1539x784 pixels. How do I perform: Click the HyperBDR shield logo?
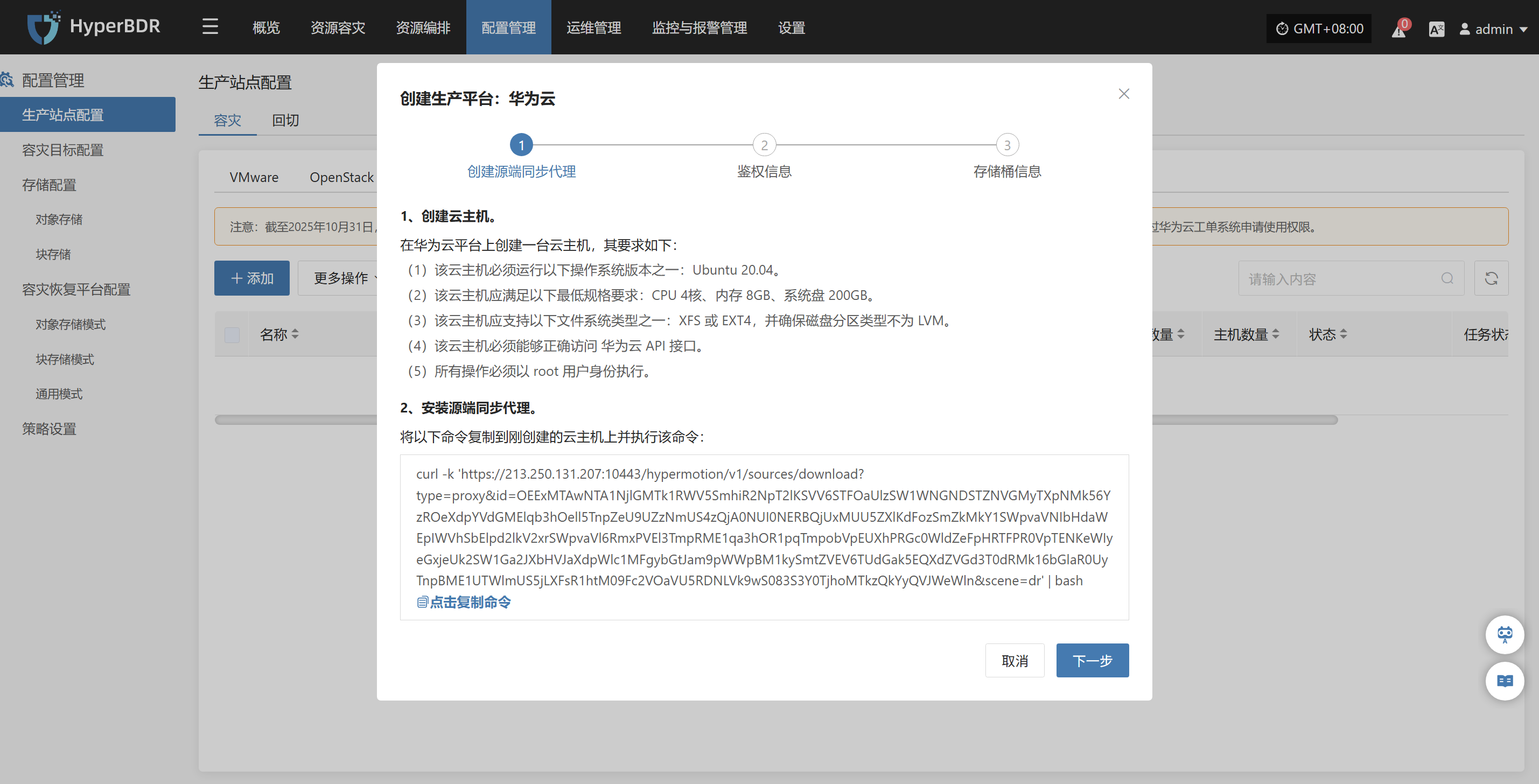point(44,27)
